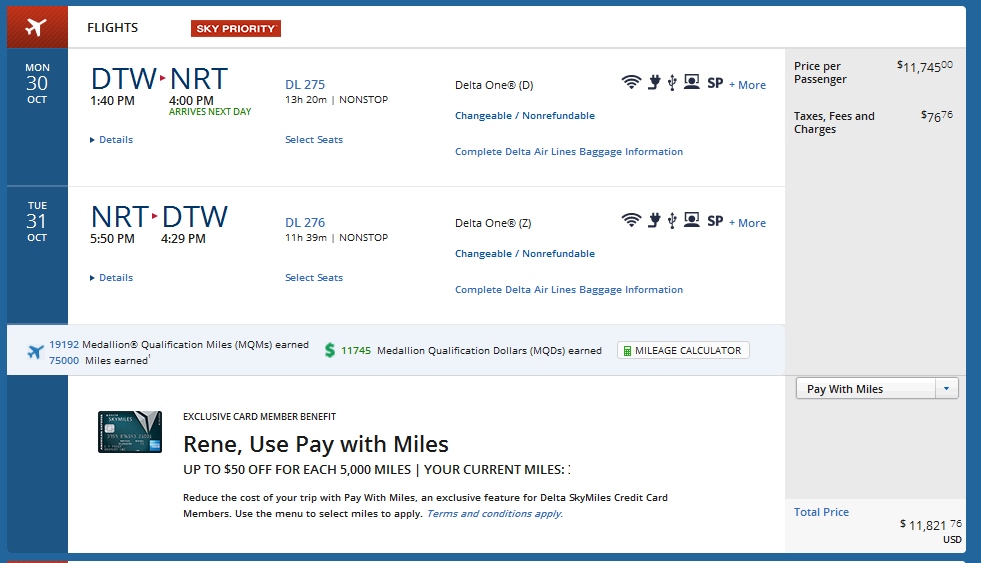The image size is (981, 563).
Task: Click the red airplane Flights header icon
Action: (x=37, y=27)
